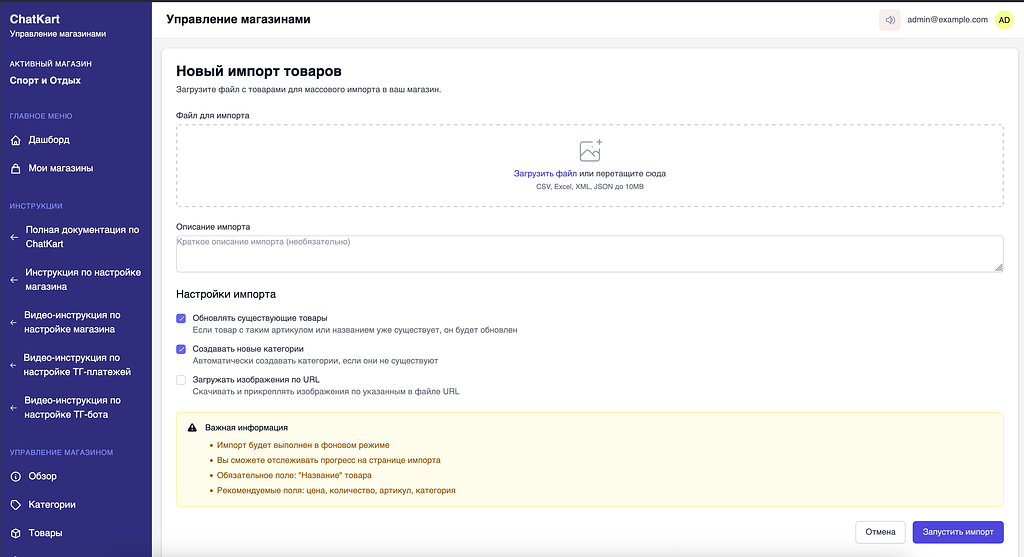Viewport: 1024px width, 557px height.
Task: Click the Загрузить файл link
Action: [x=545, y=174]
